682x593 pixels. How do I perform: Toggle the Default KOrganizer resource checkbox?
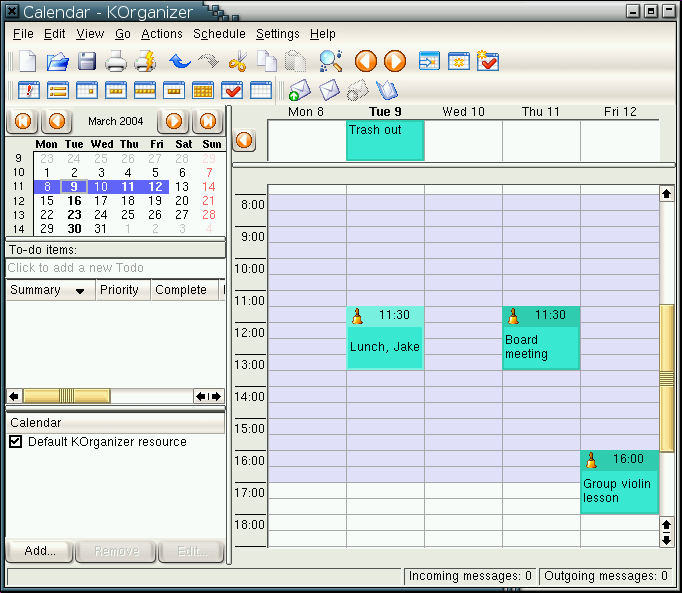pyautogui.click(x=15, y=442)
